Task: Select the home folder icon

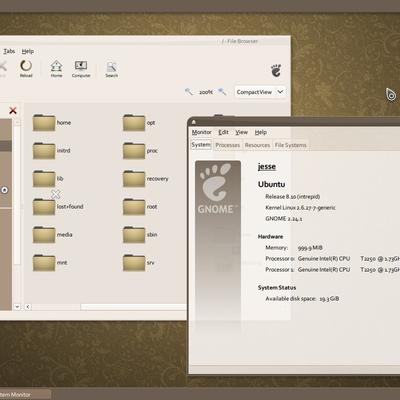Action: point(44,123)
